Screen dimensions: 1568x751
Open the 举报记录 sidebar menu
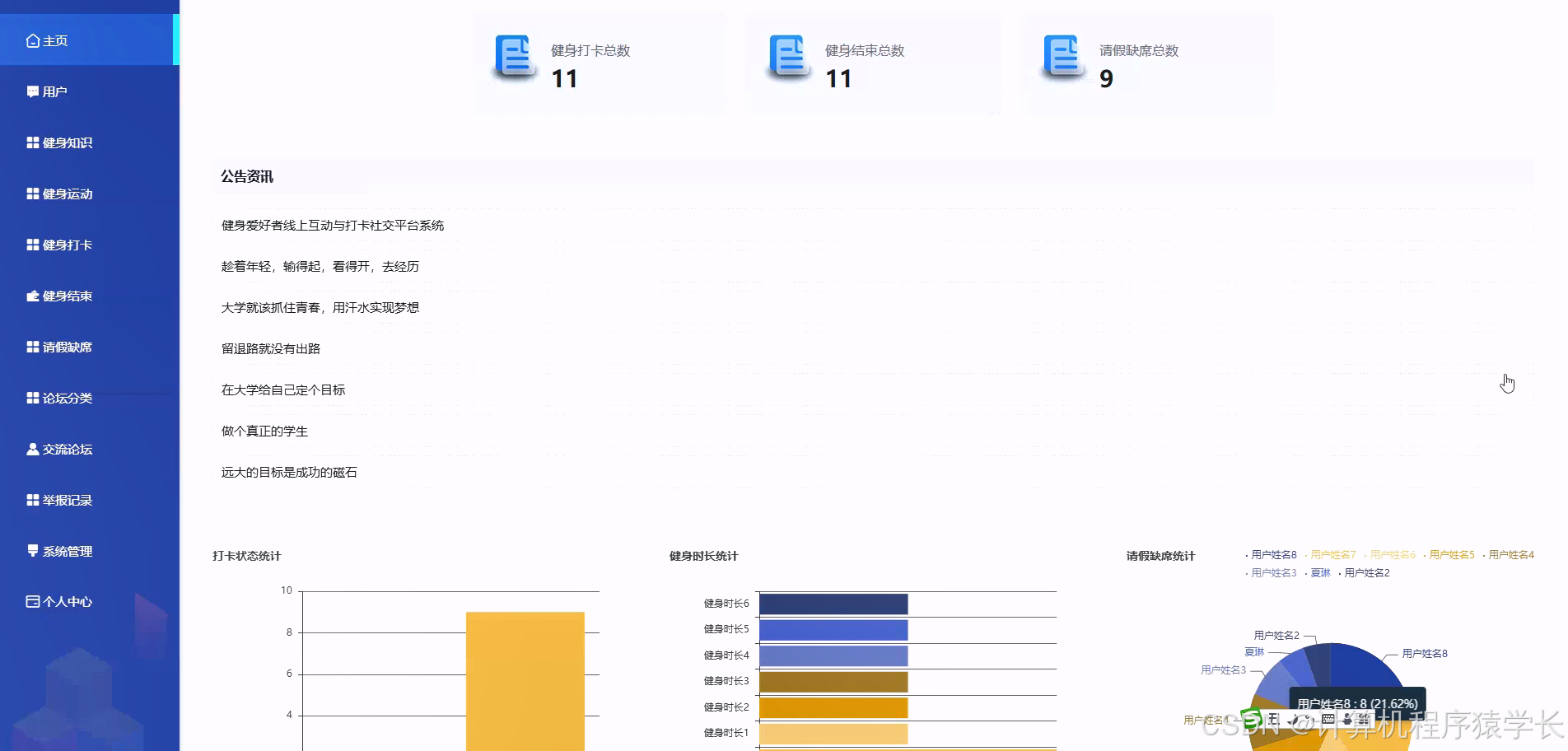[x=90, y=500]
